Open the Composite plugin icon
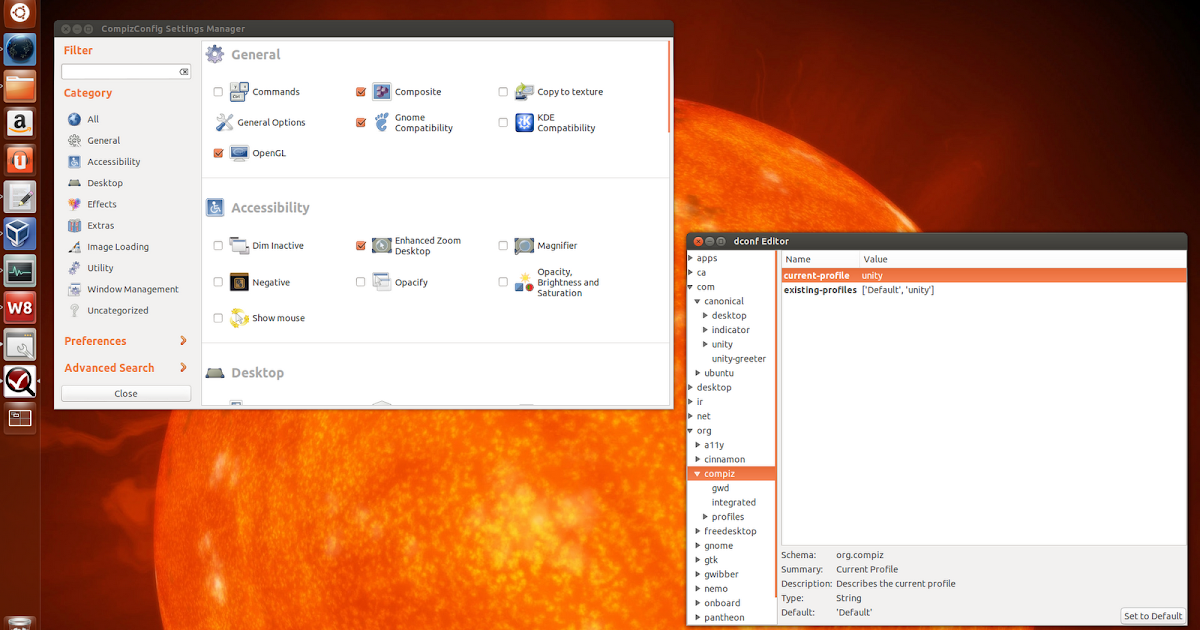Image resolution: width=1200 pixels, height=630 pixels. [381, 92]
